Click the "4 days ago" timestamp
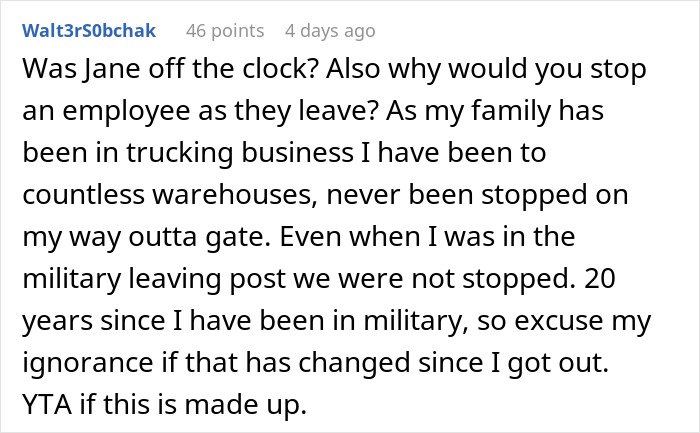The height and width of the screenshot is (433, 700). click(332, 31)
